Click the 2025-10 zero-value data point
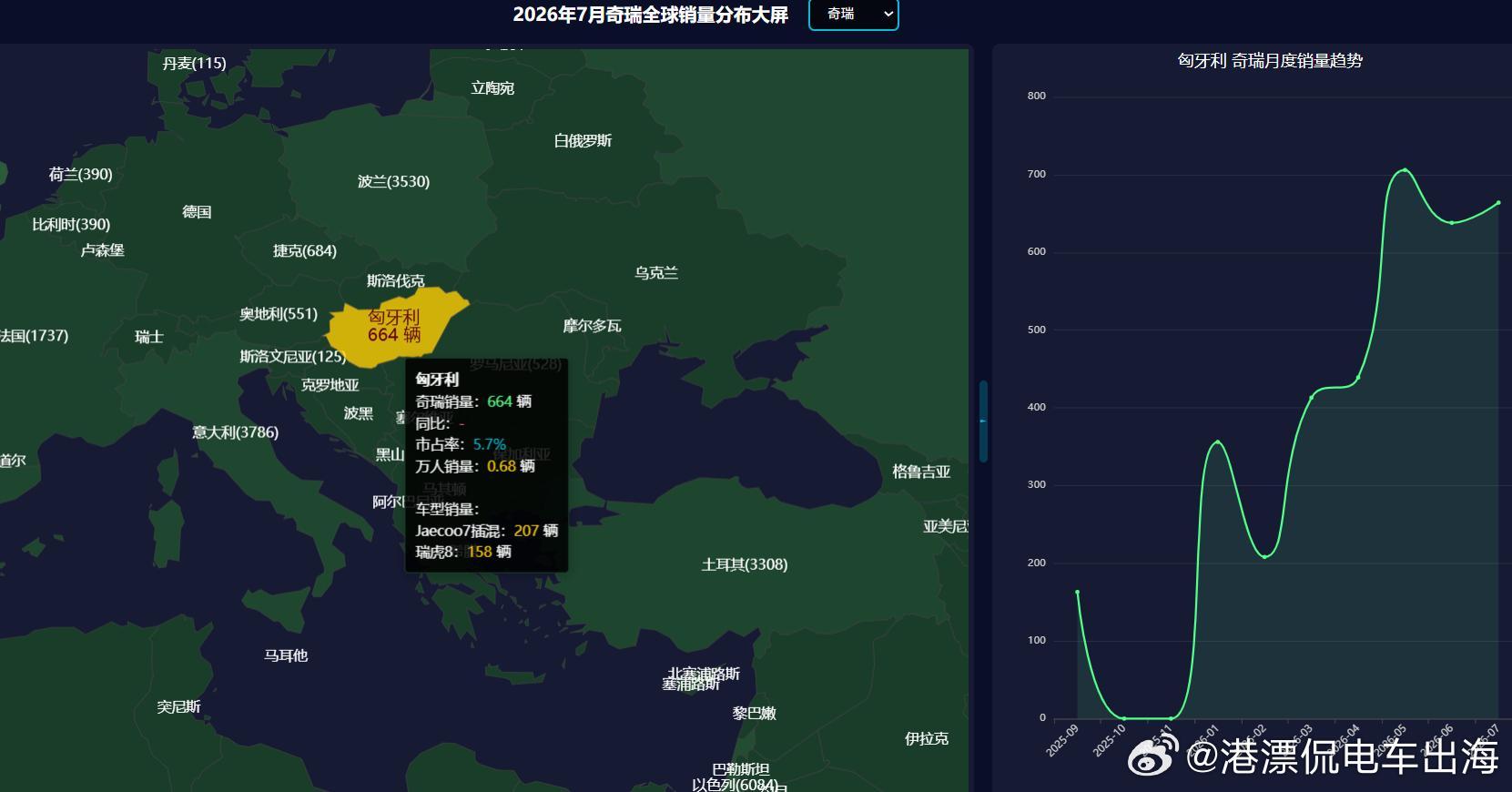Image resolution: width=1512 pixels, height=792 pixels. tap(1123, 718)
